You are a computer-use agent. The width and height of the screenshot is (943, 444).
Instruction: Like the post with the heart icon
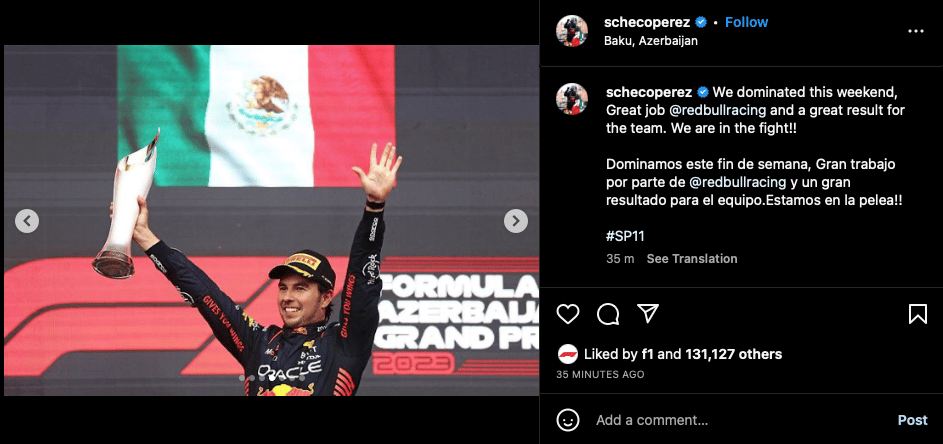pos(568,313)
